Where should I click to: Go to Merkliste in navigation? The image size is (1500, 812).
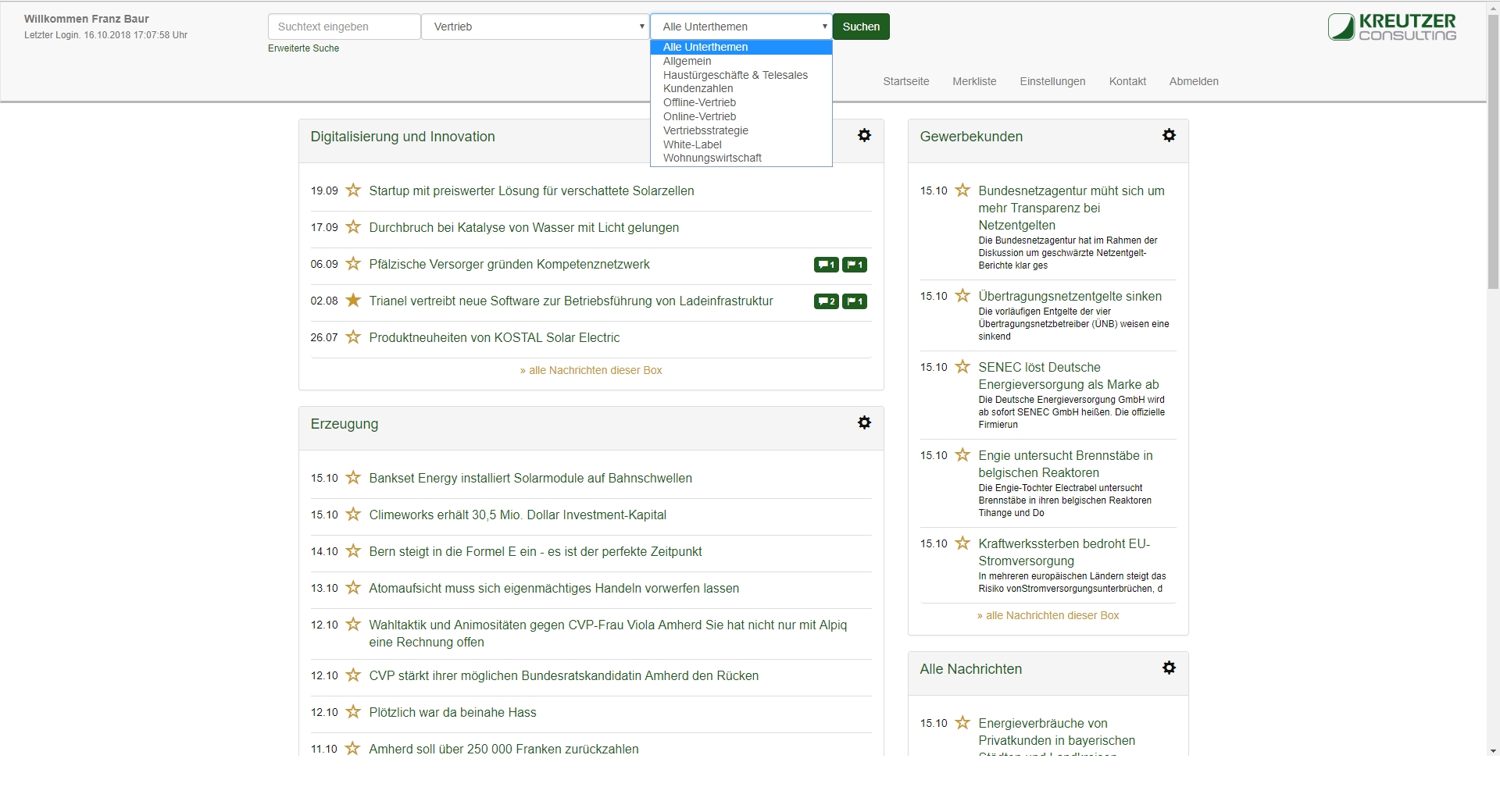[x=974, y=81]
